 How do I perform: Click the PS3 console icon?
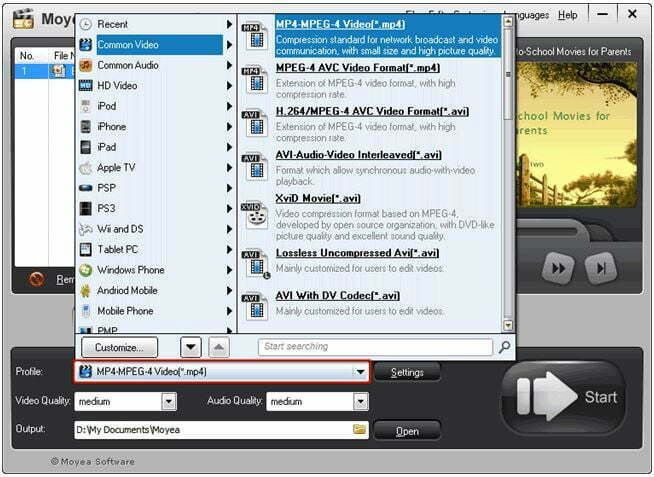(86, 208)
